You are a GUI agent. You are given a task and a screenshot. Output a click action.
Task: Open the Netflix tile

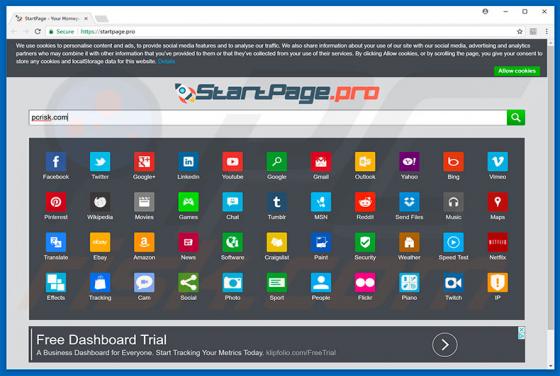point(498,242)
